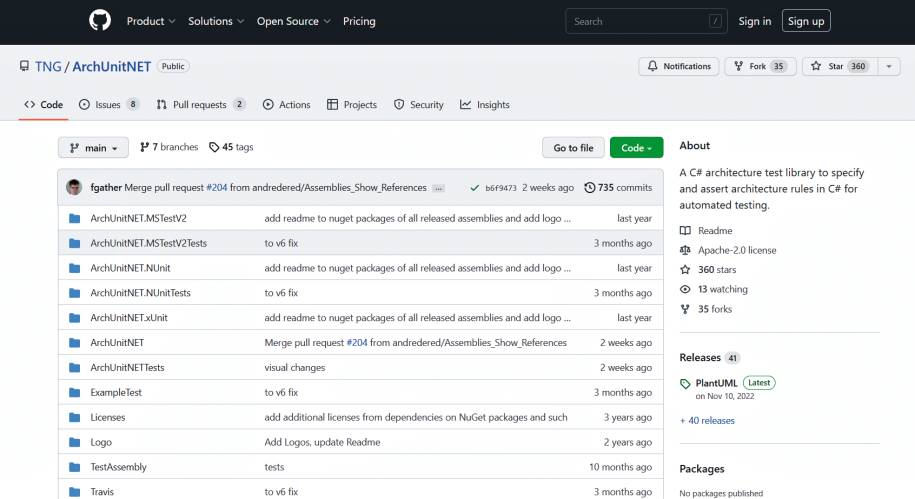Click 'add additional licenses' commit message
The image size is (915, 499).
pos(415,417)
